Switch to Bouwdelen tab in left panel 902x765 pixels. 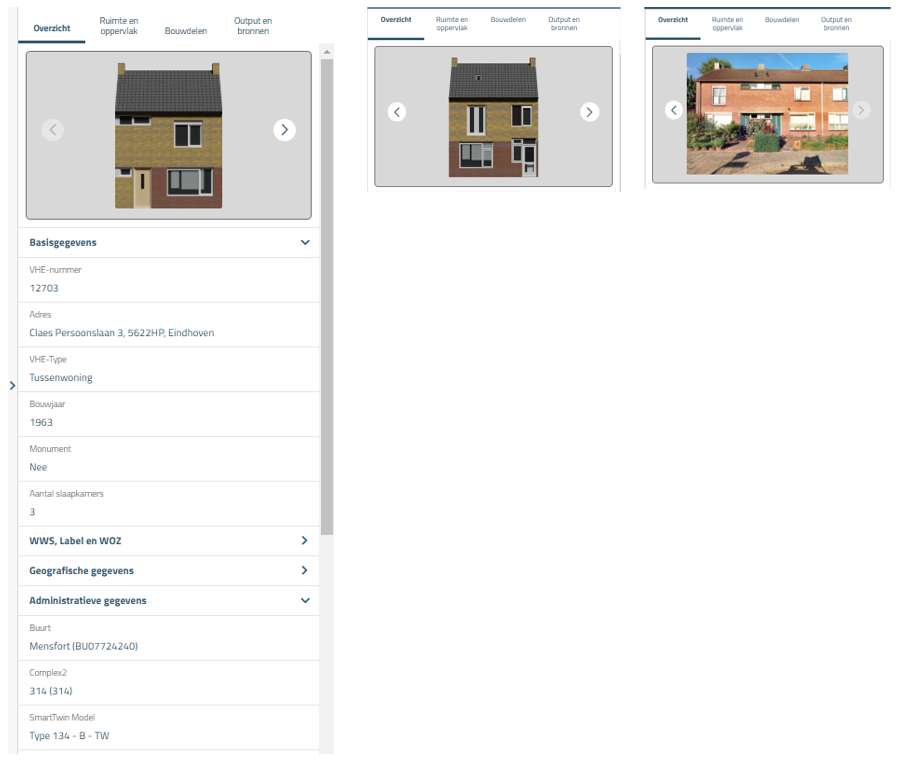(186, 31)
